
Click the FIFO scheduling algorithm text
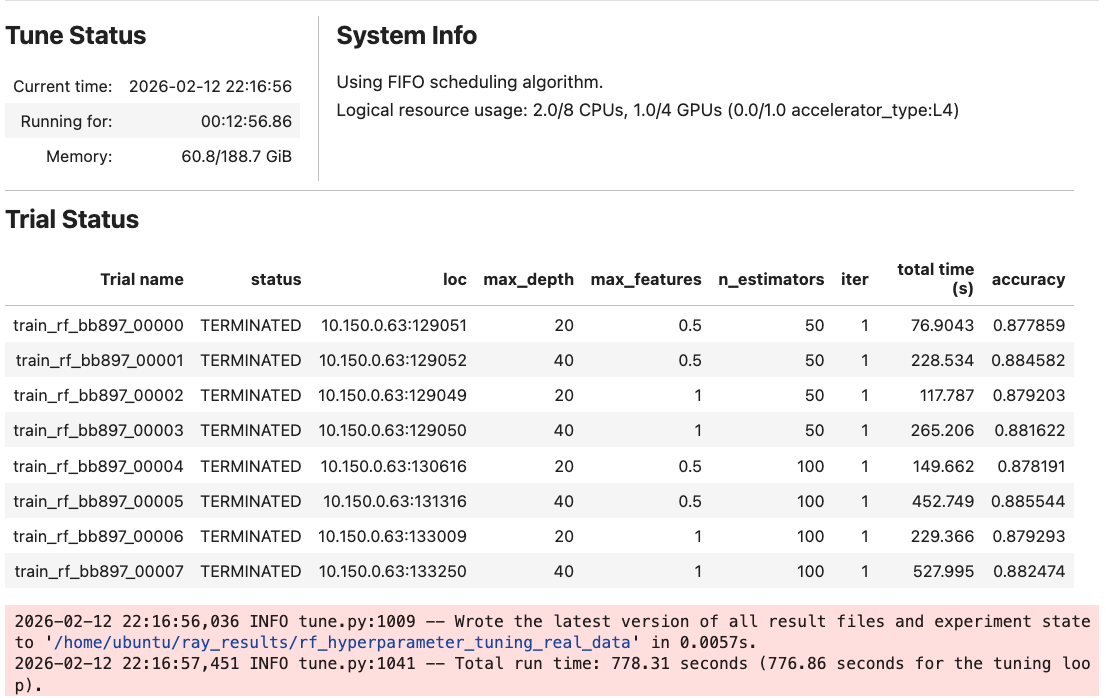point(470,82)
